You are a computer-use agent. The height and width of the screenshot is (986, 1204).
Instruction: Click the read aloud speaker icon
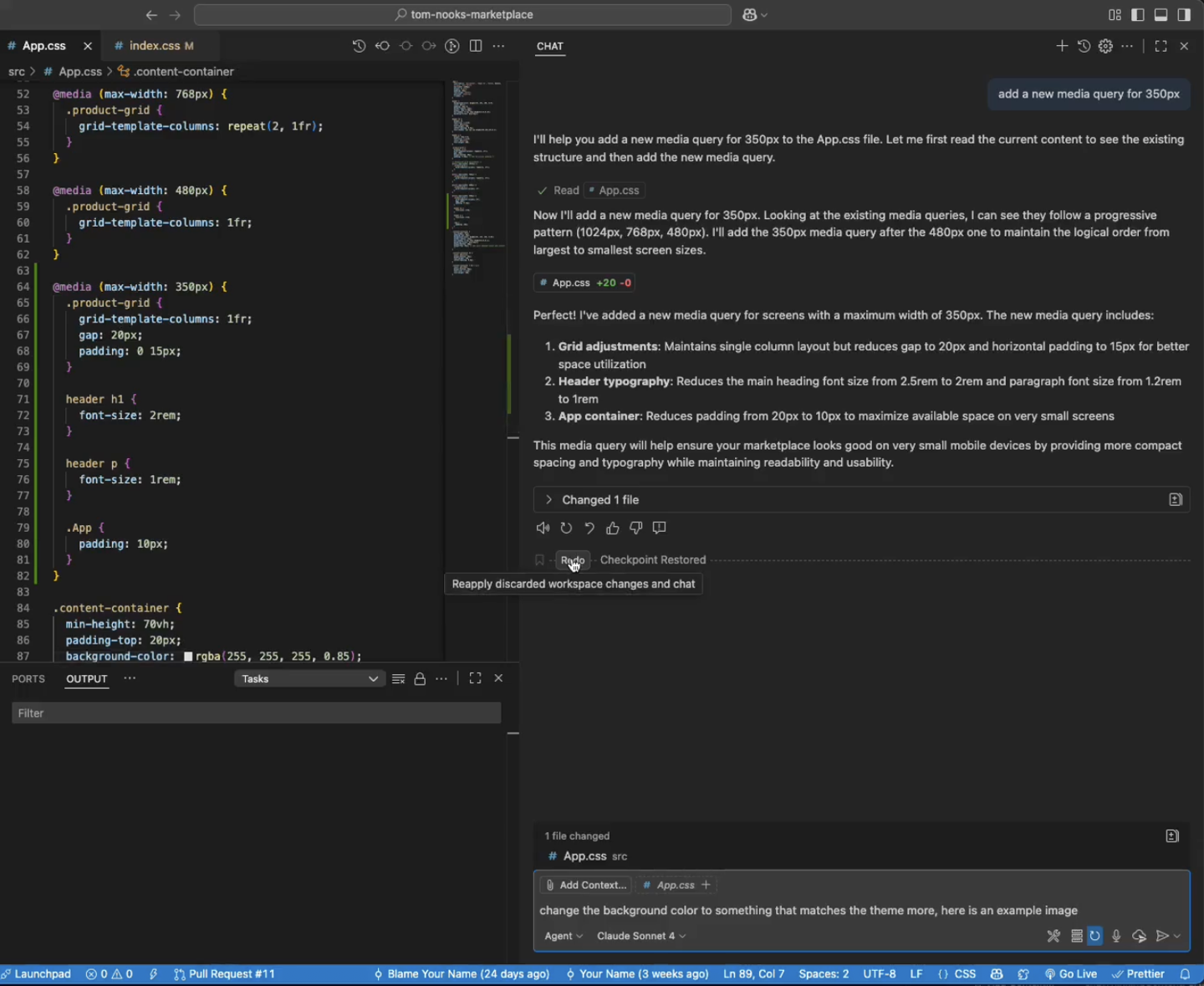coord(543,528)
